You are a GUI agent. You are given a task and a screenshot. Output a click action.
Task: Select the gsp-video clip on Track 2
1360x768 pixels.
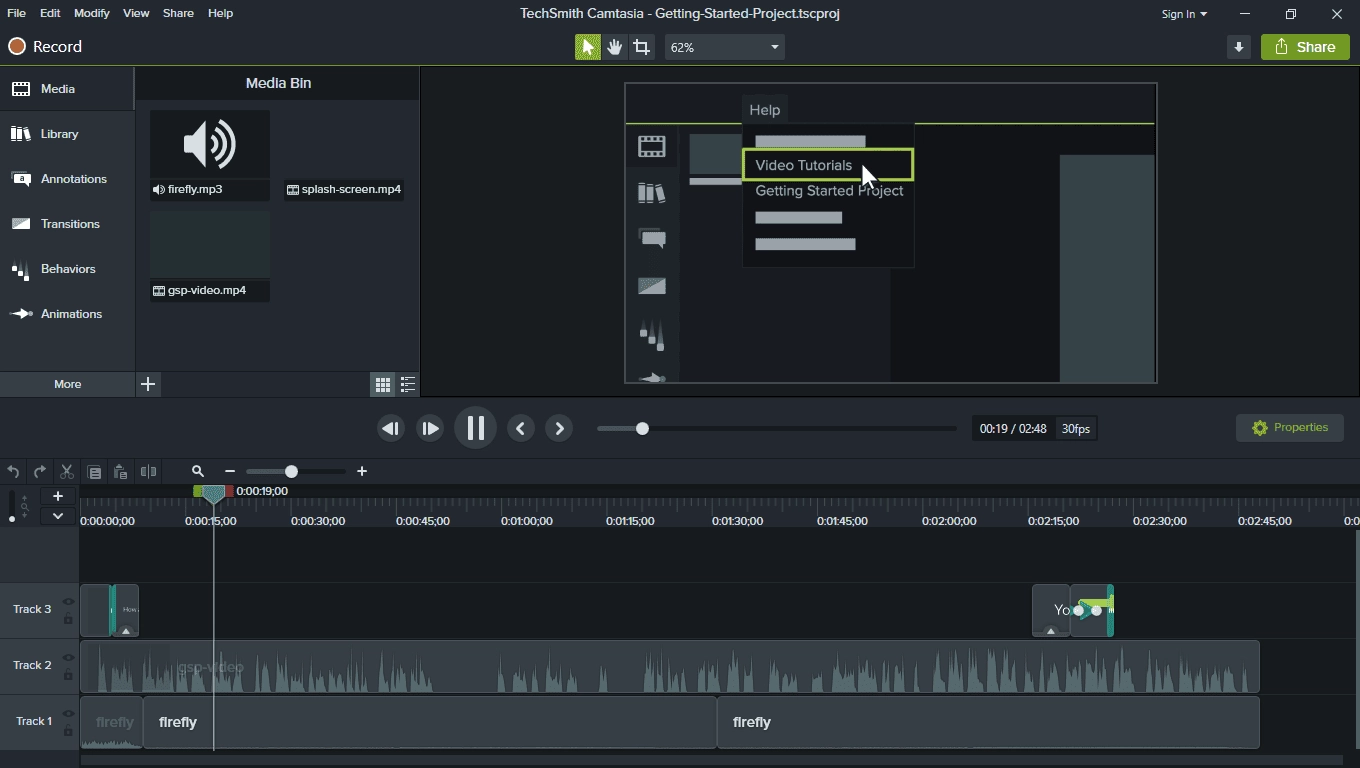click(x=669, y=667)
